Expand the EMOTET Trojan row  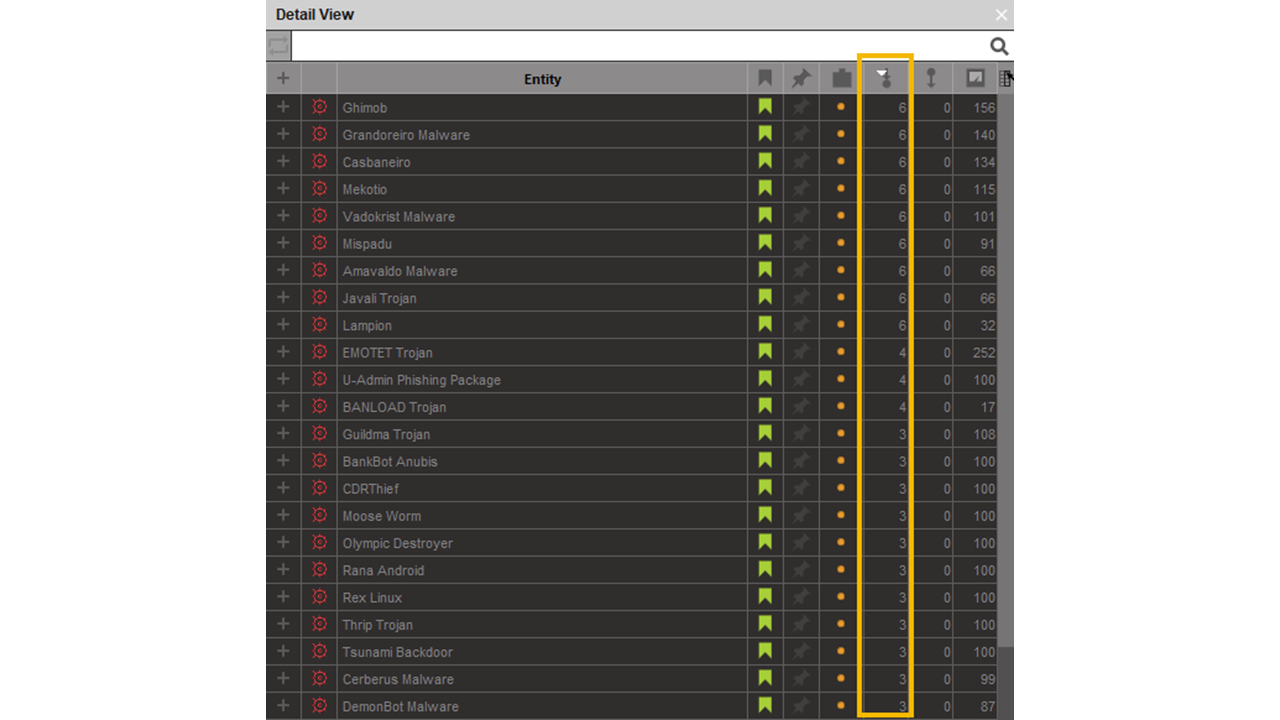(283, 352)
